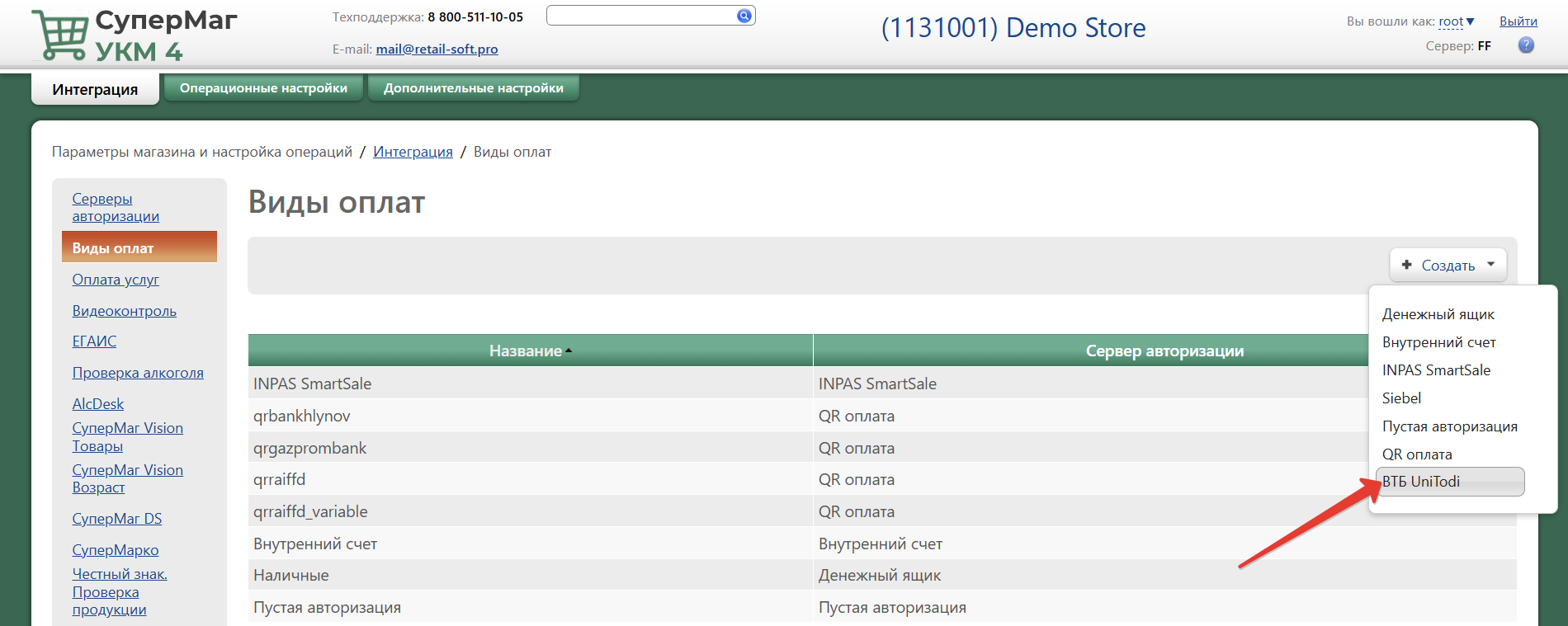Viewport: 1568px width, 626px height.
Task: Switch to Операционные настройки tab
Action: click(263, 88)
